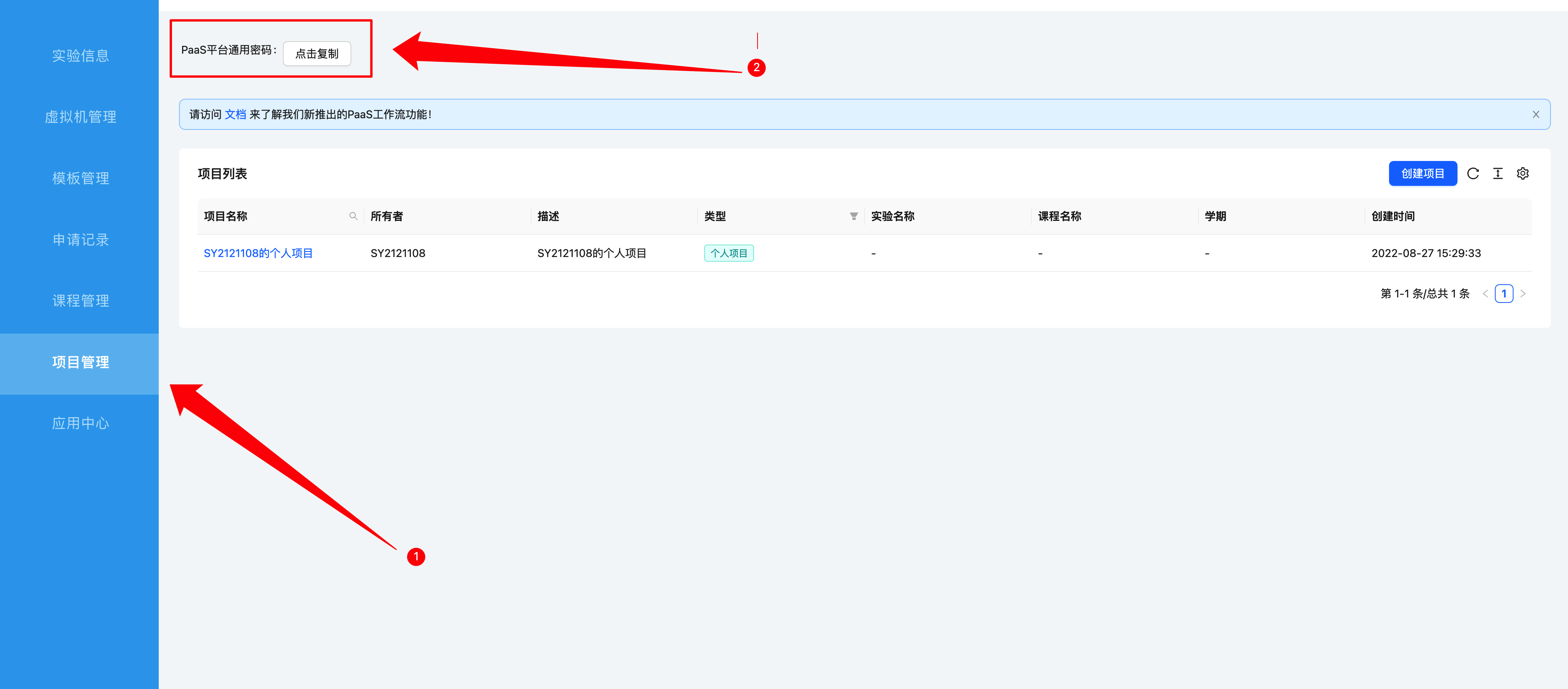Switch to 实验信息 in sidebar
1568x689 pixels.
(80, 56)
